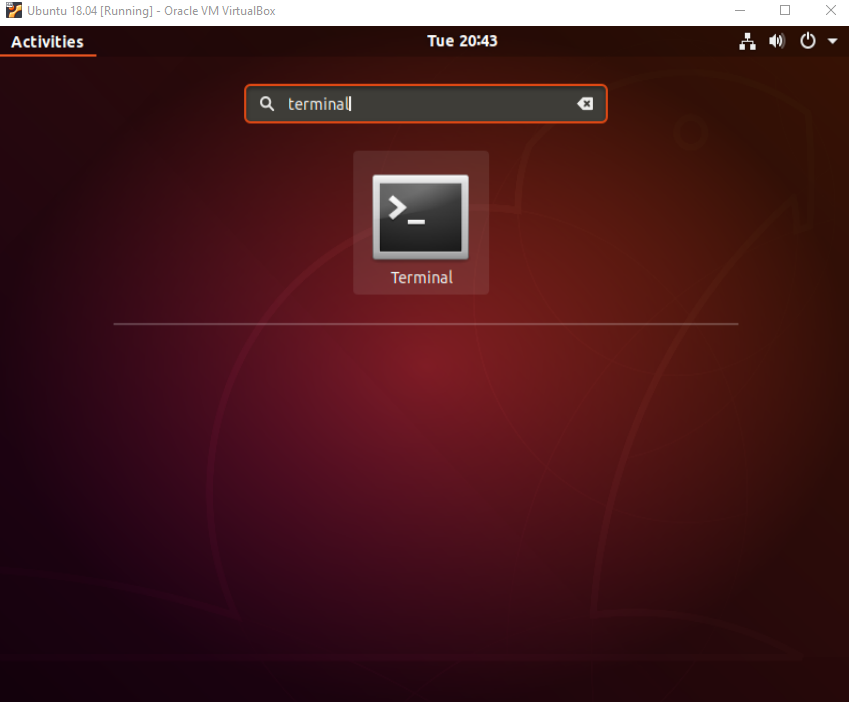Expand the system menu arrow

point(833,41)
